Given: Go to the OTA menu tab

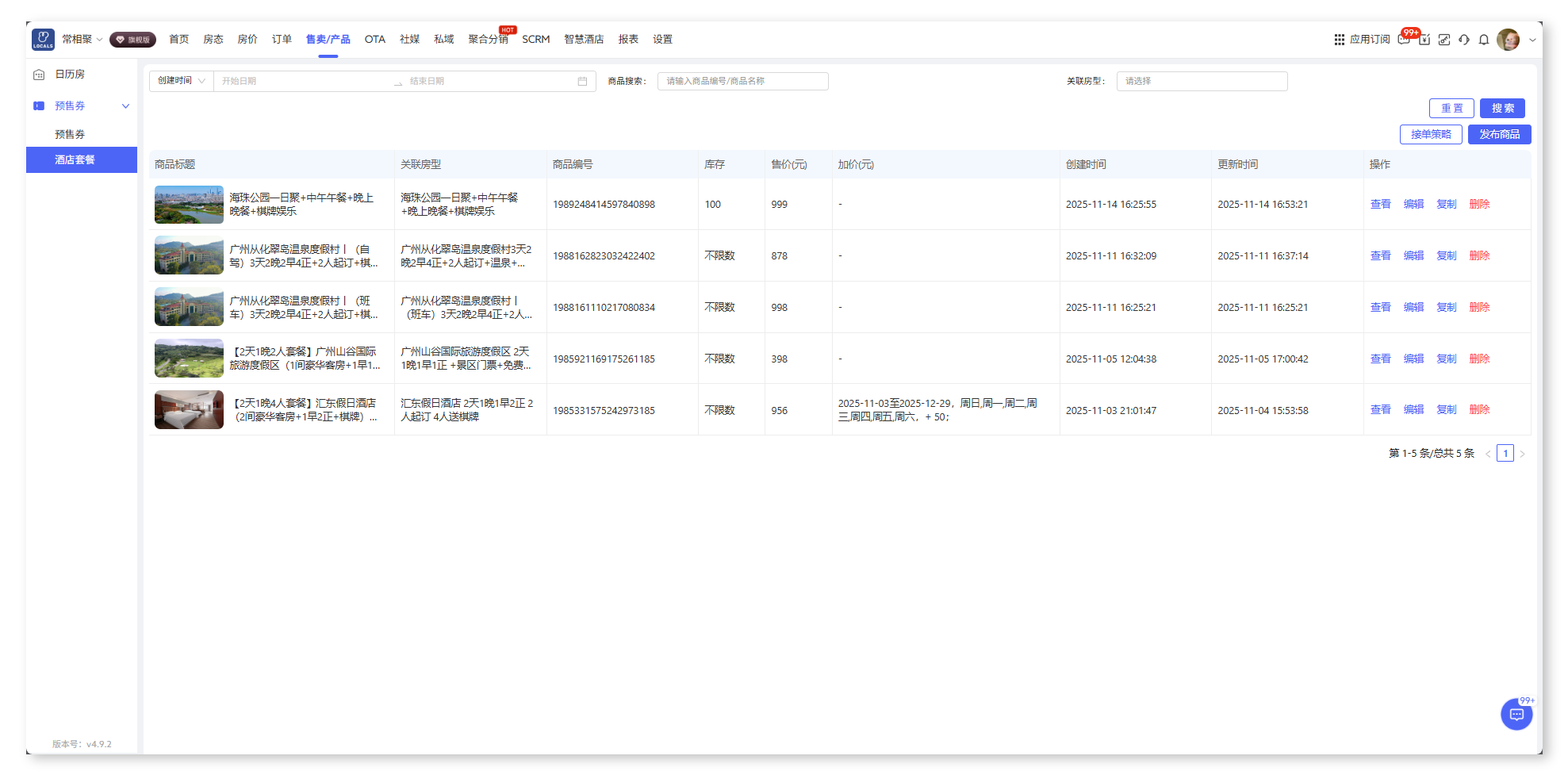Looking at the screenshot, I should coord(374,40).
